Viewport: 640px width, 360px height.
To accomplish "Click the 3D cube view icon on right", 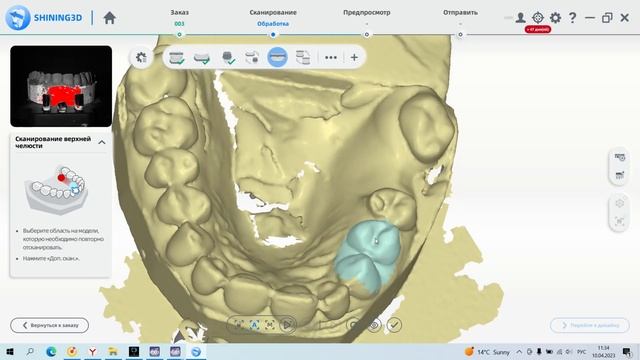I will (619, 203).
